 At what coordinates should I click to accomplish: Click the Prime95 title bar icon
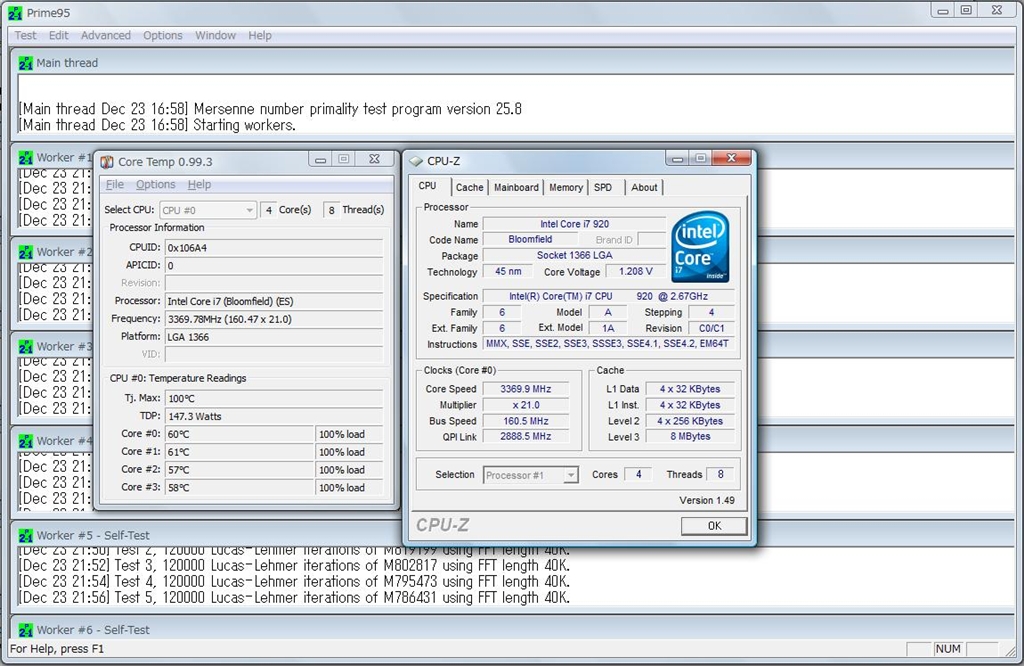pyautogui.click(x=14, y=11)
